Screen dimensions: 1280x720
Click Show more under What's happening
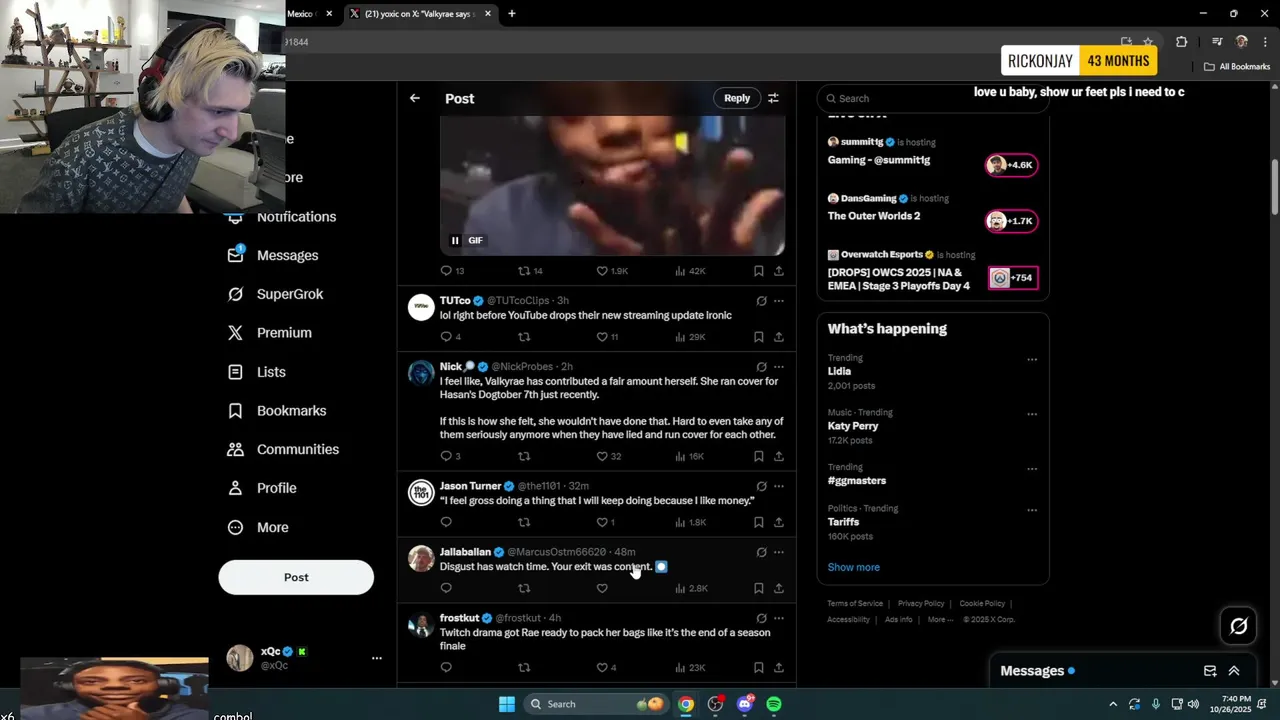(x=853, y=567)
